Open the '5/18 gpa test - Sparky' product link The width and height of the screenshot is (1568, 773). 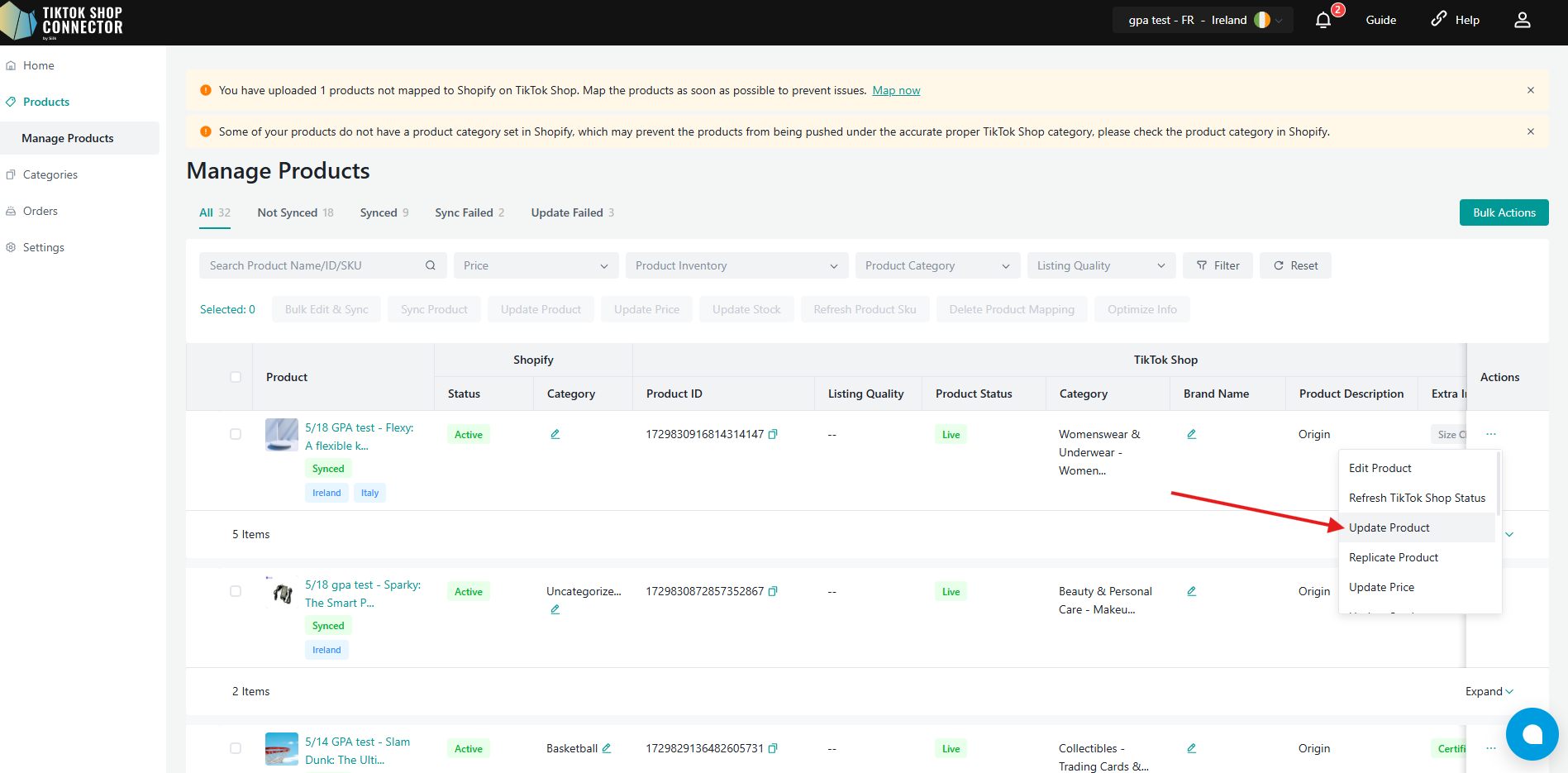[x=363, y=594]
